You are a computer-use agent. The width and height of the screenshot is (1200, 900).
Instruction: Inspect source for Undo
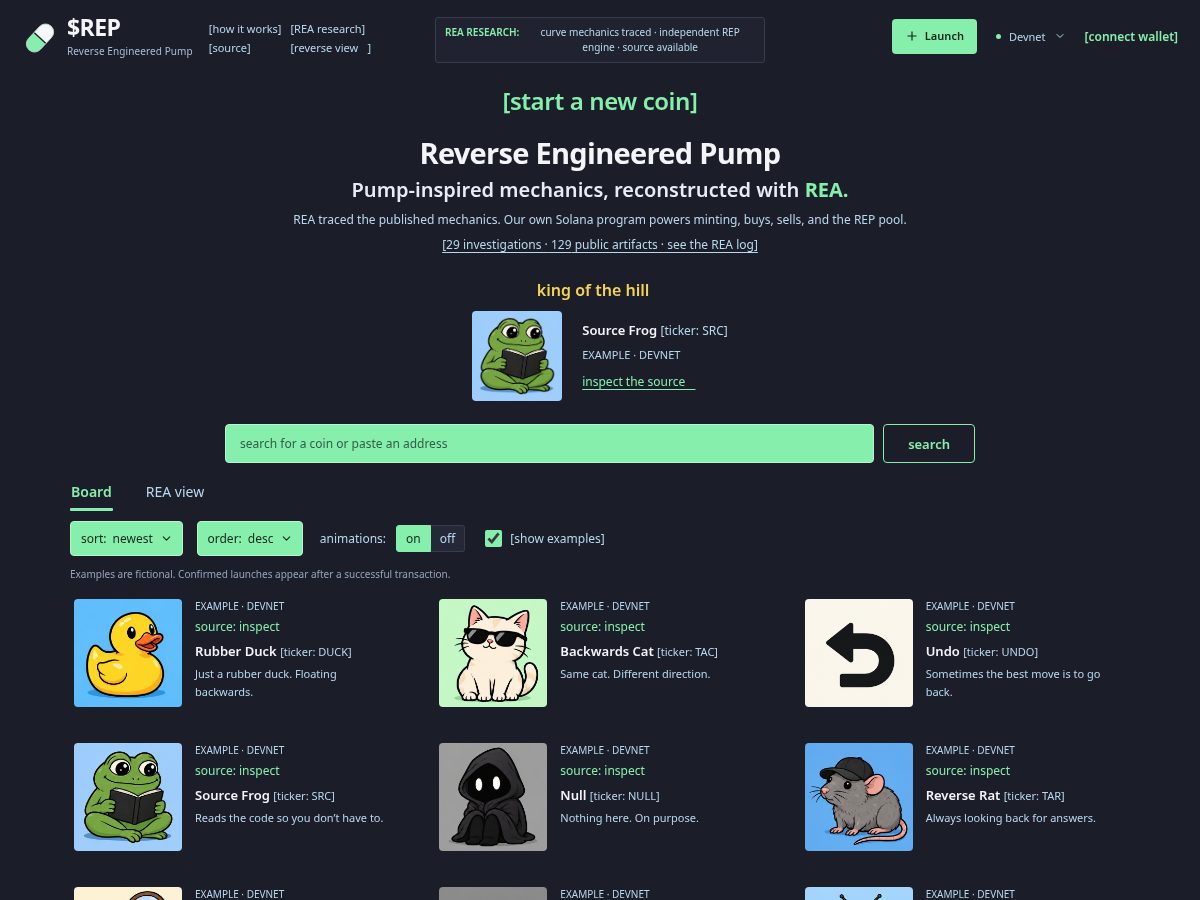(968, 627)
